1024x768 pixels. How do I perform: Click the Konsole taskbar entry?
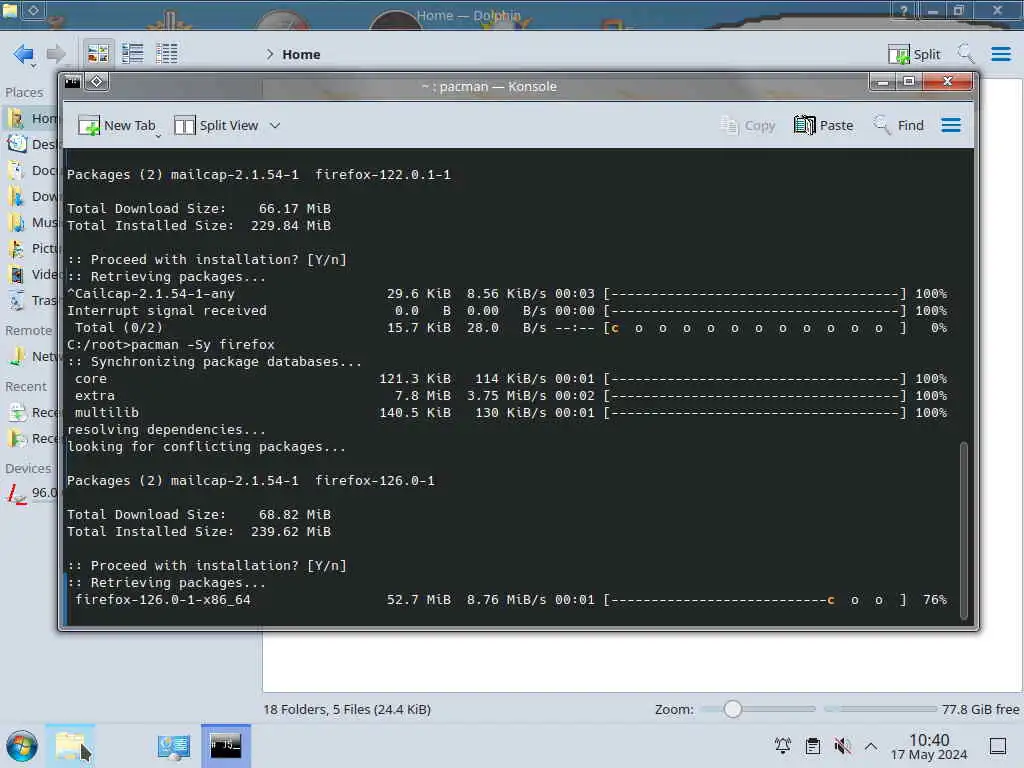tap(226, 746)
